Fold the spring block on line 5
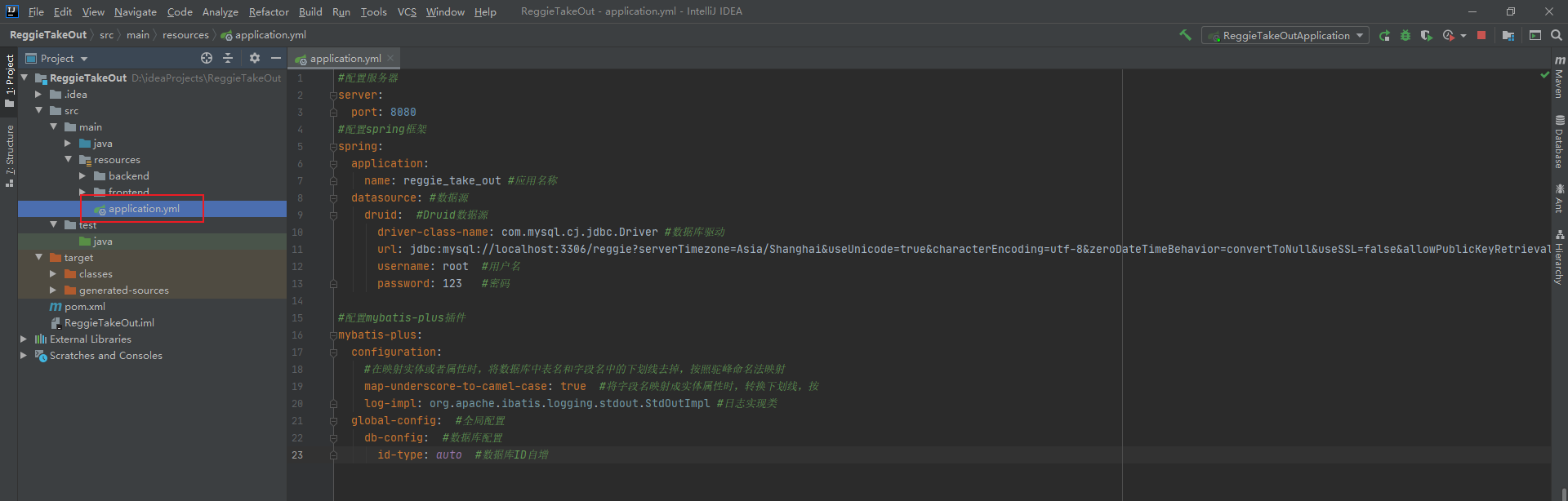1568x501 pixels. (x=333, y=147)
